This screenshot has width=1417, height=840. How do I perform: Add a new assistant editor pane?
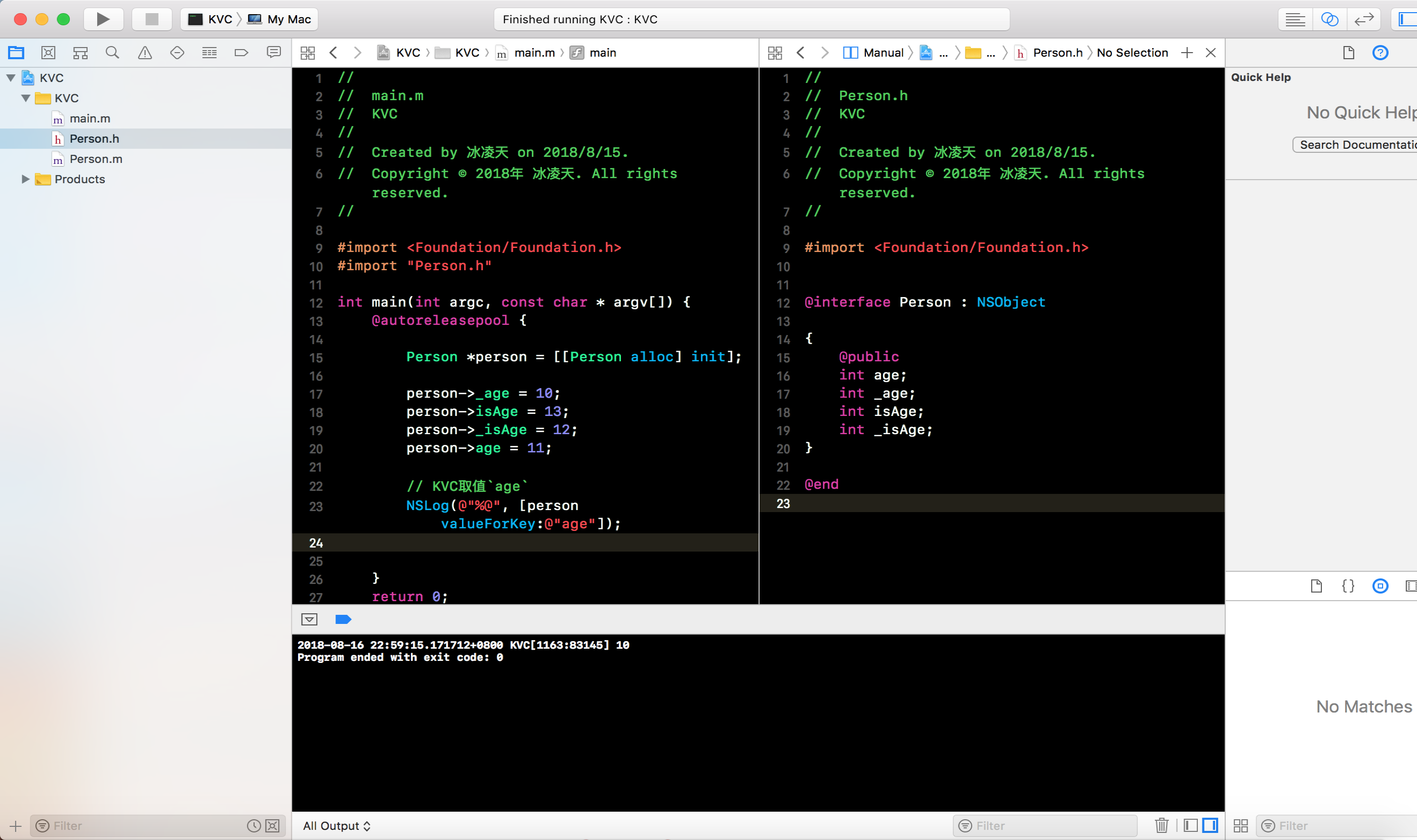tap(1187, 53)
